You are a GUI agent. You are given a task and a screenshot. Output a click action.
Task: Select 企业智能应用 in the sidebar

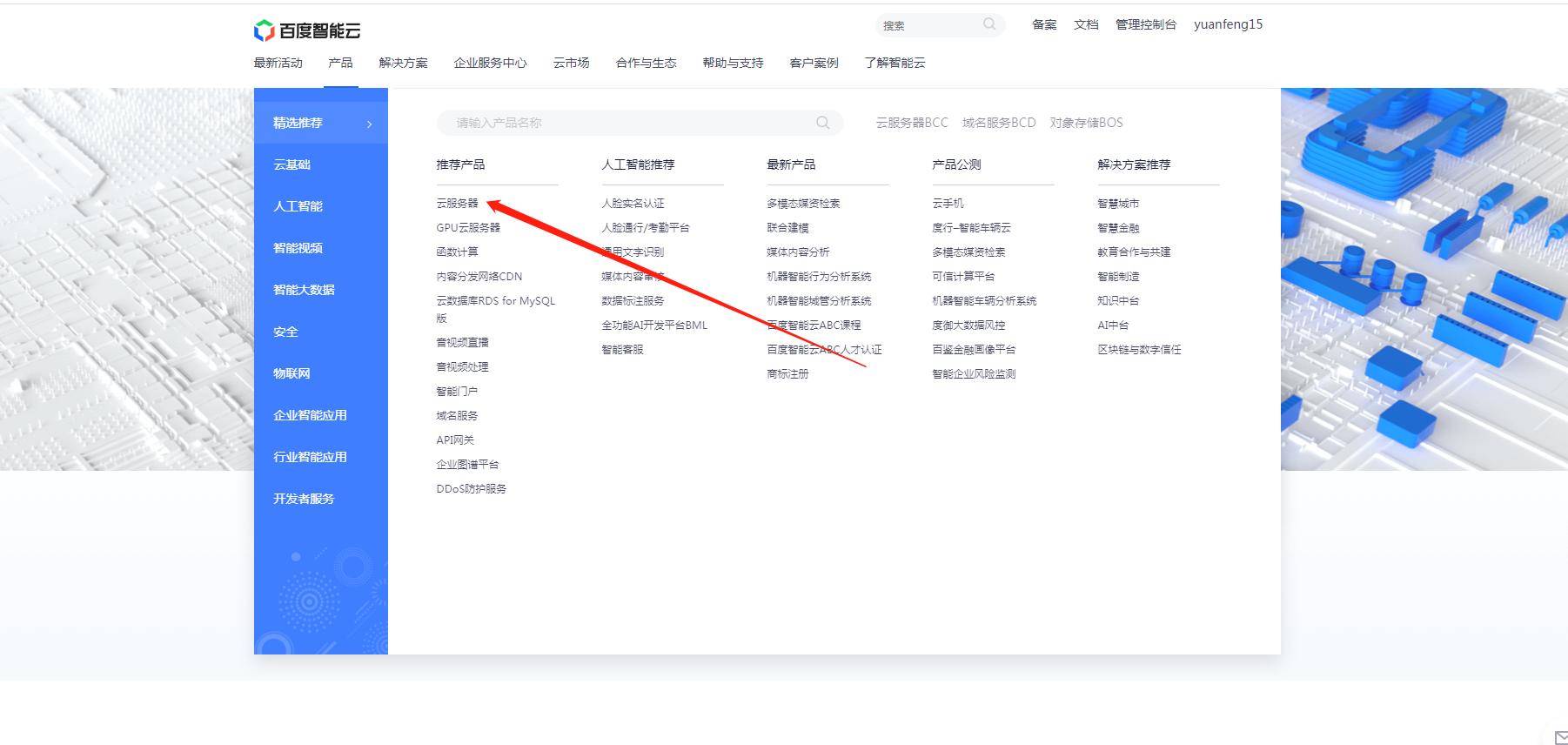click(310, 415)
